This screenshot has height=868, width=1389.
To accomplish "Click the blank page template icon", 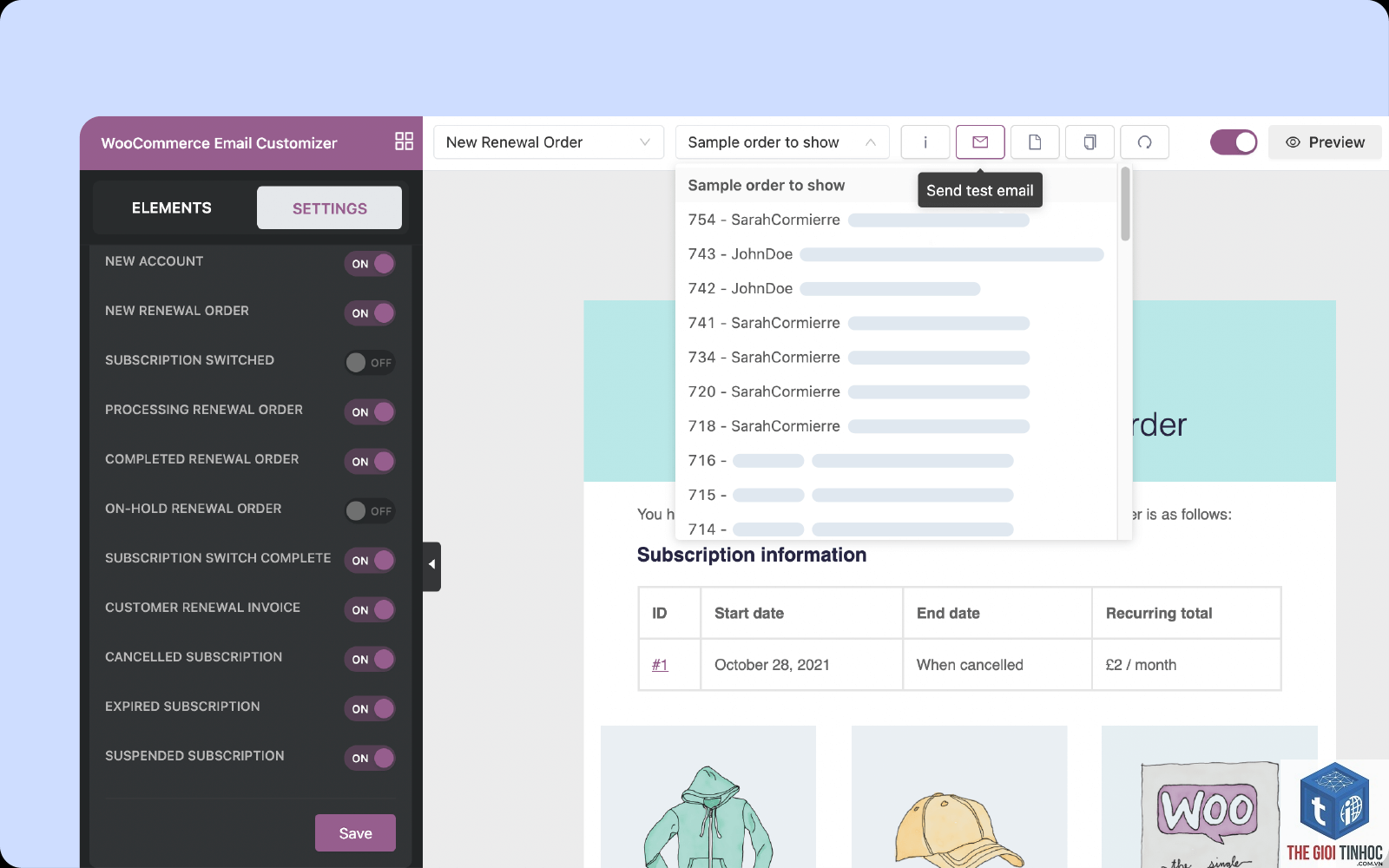I will point(1035,142).
